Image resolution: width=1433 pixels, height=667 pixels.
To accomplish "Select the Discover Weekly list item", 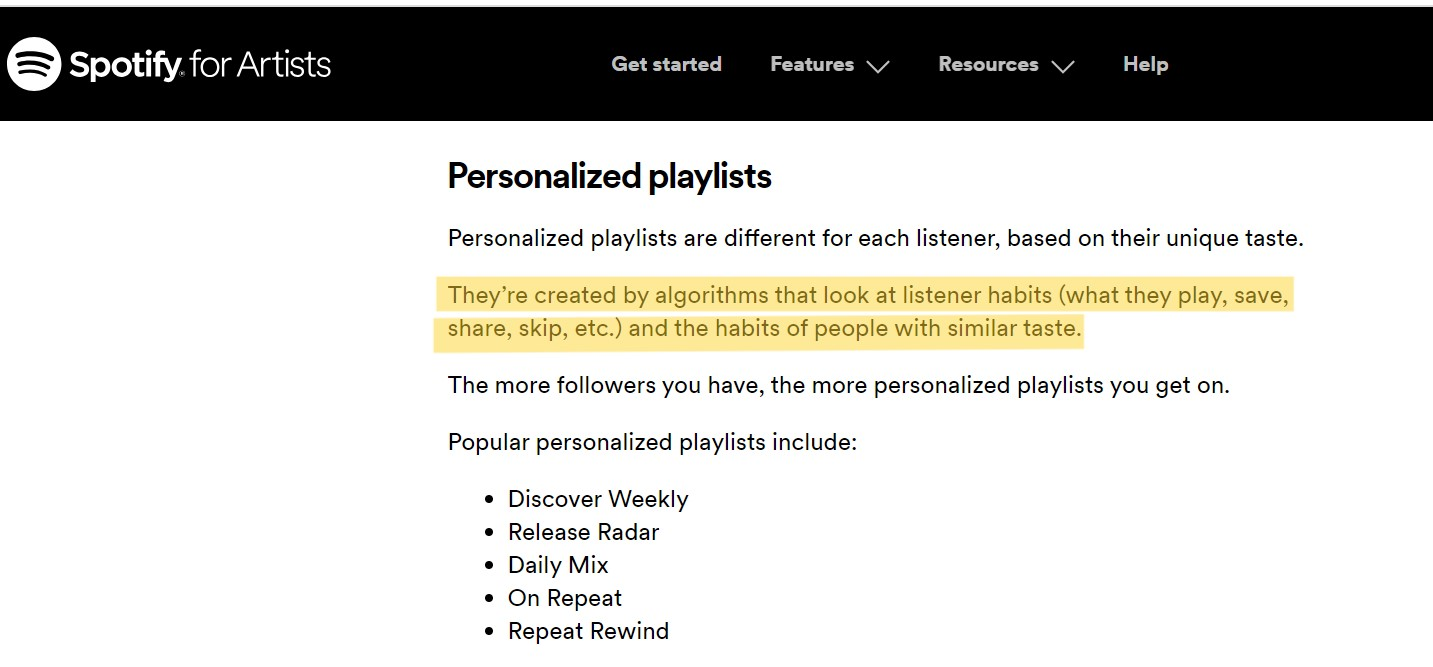I will (x=598, y=499).
